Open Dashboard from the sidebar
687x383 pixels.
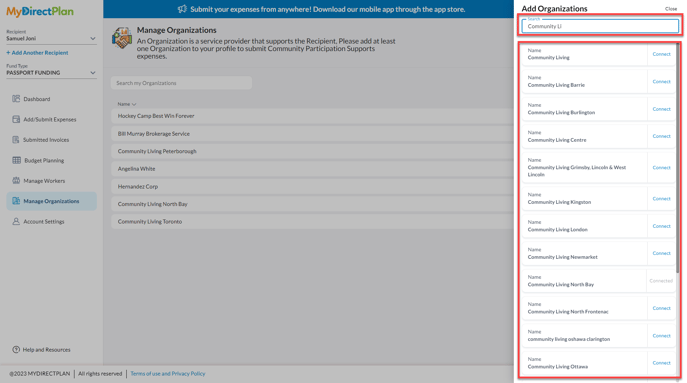click(37, 99)
